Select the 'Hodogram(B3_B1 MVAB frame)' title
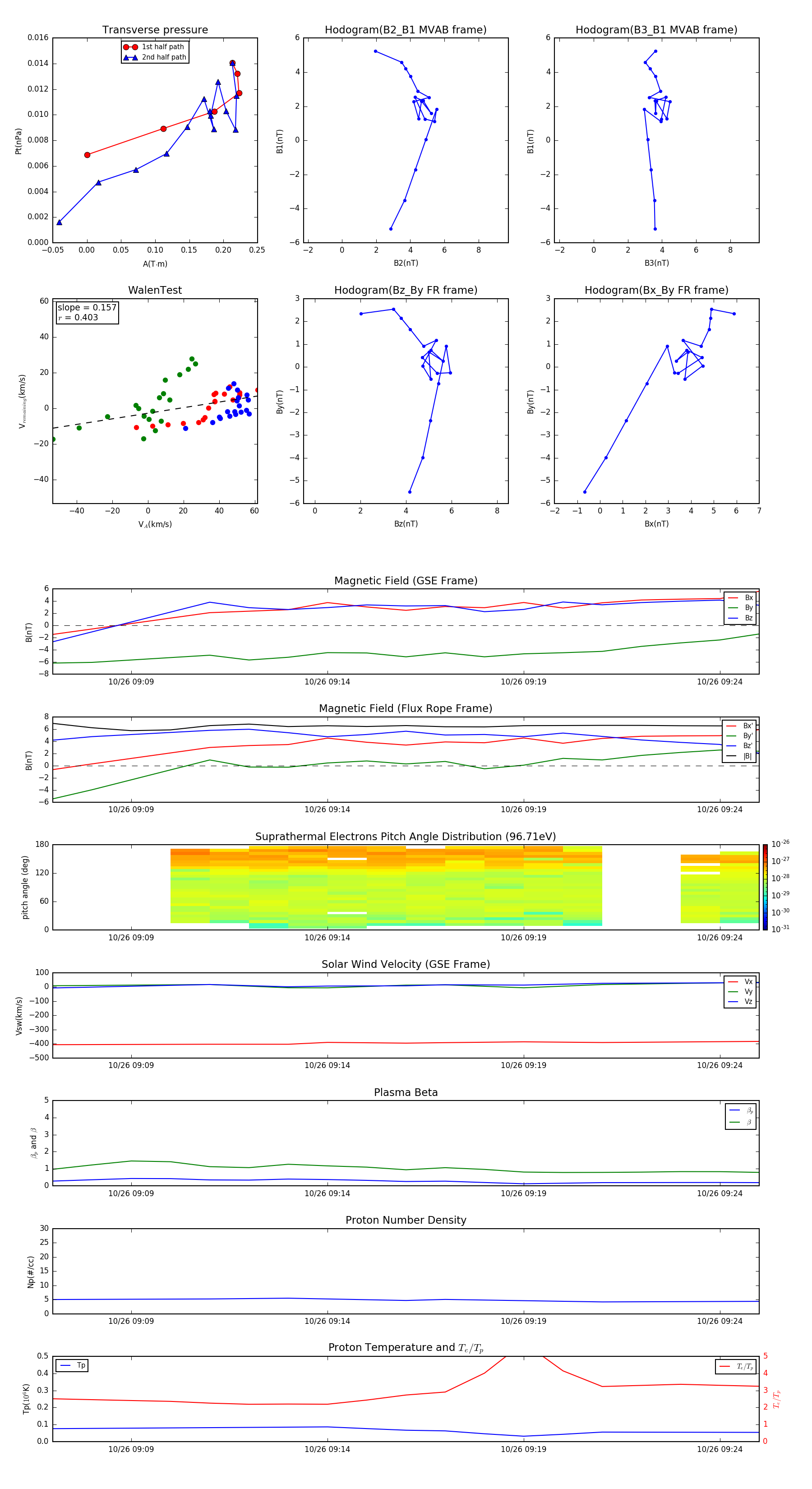 tap(656, 30)
